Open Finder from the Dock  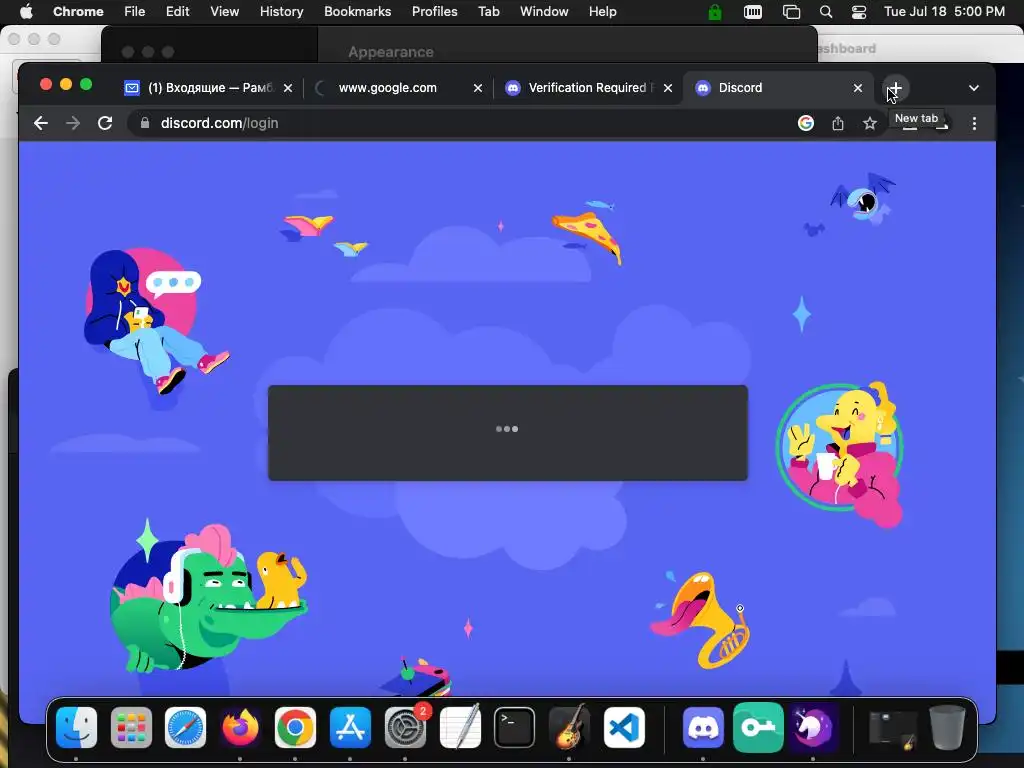(x=76, y=727)
